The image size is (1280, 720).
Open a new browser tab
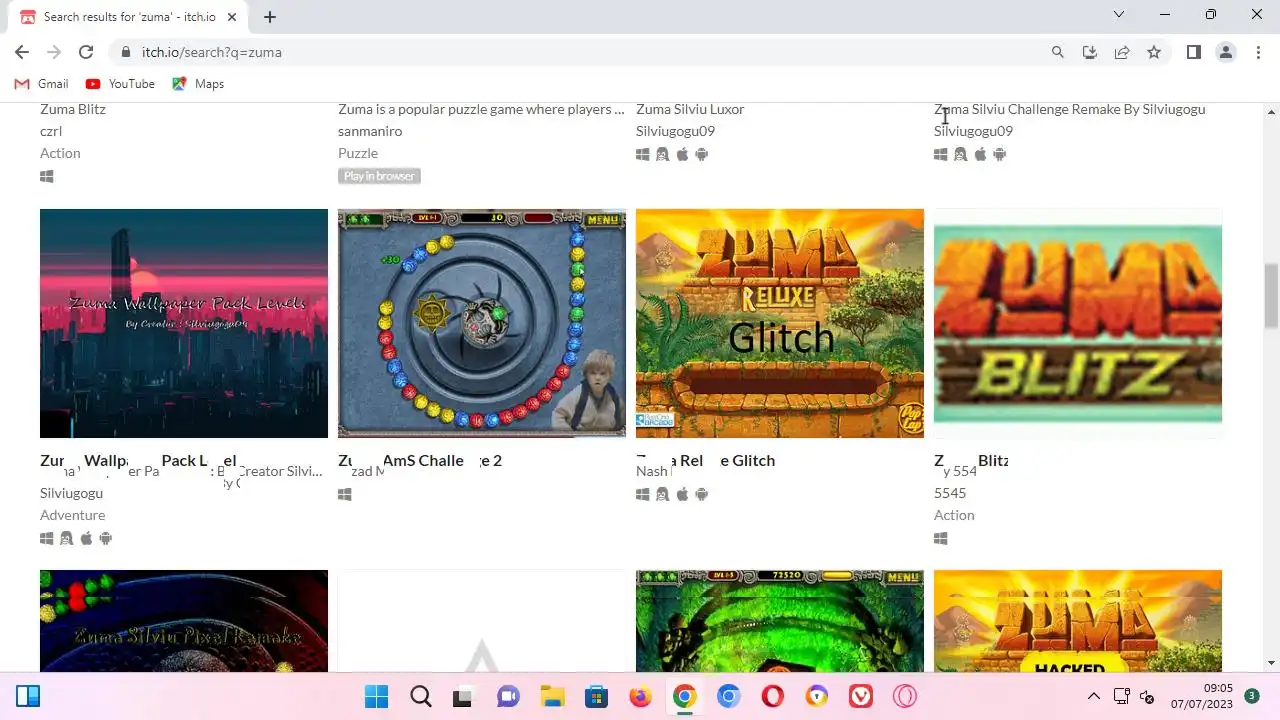click(x=270, y=17)
